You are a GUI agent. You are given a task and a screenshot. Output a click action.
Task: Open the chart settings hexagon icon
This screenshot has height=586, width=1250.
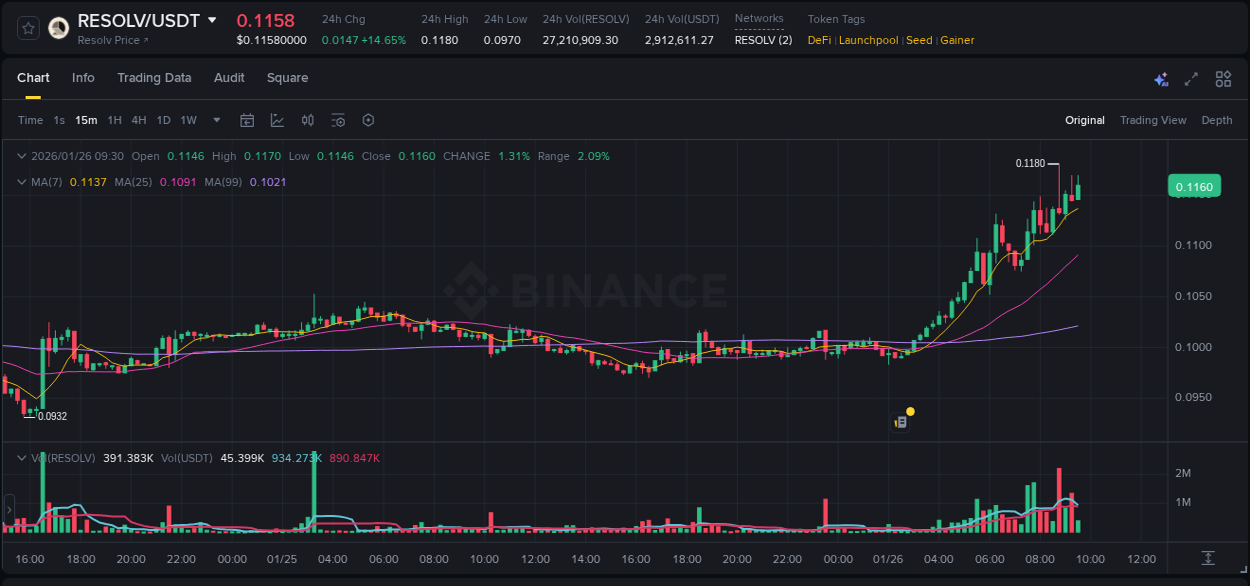pyautogui.click(x=368, y=120)
